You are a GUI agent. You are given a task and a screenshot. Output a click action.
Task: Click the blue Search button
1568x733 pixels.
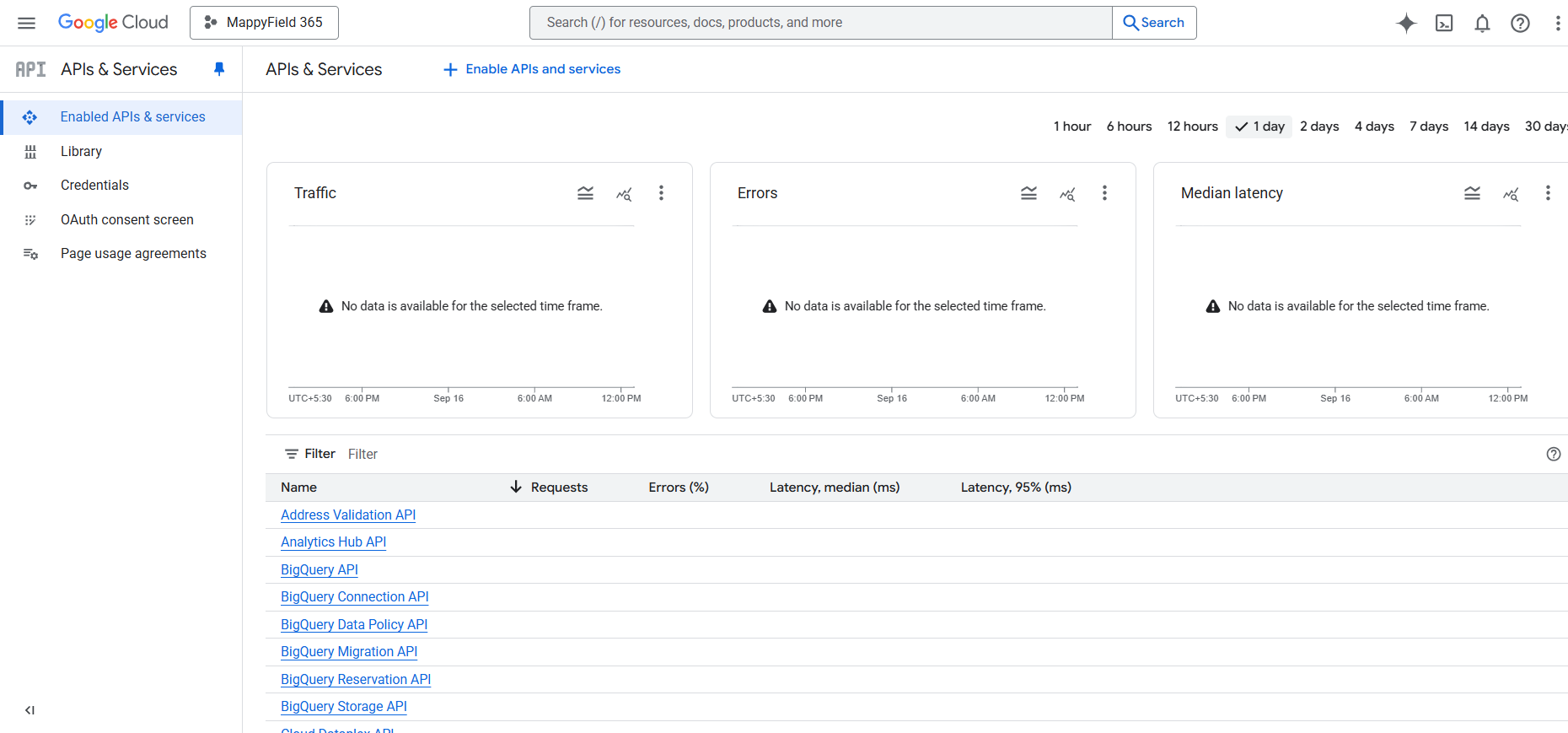click(1154, 23)
